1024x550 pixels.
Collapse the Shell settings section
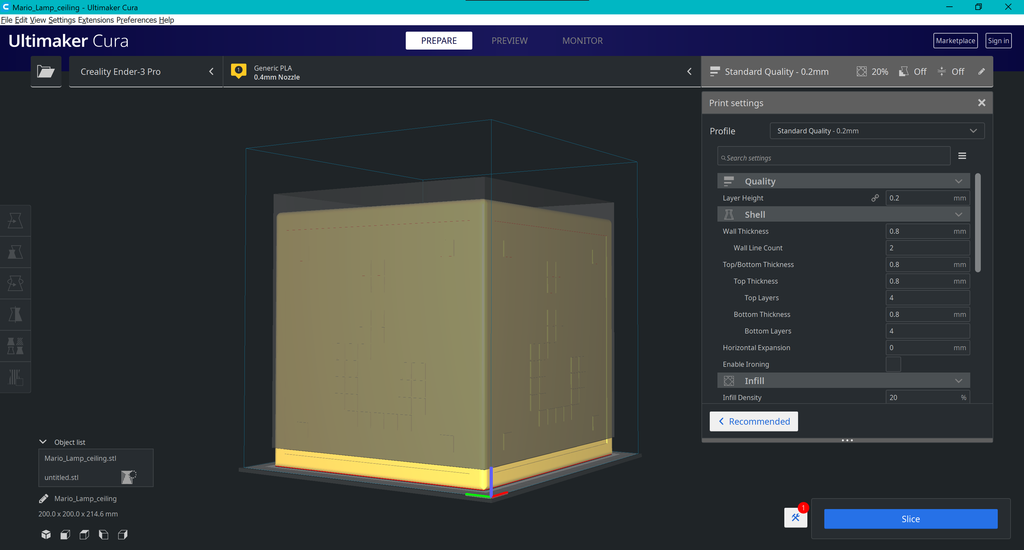[959, 215]
